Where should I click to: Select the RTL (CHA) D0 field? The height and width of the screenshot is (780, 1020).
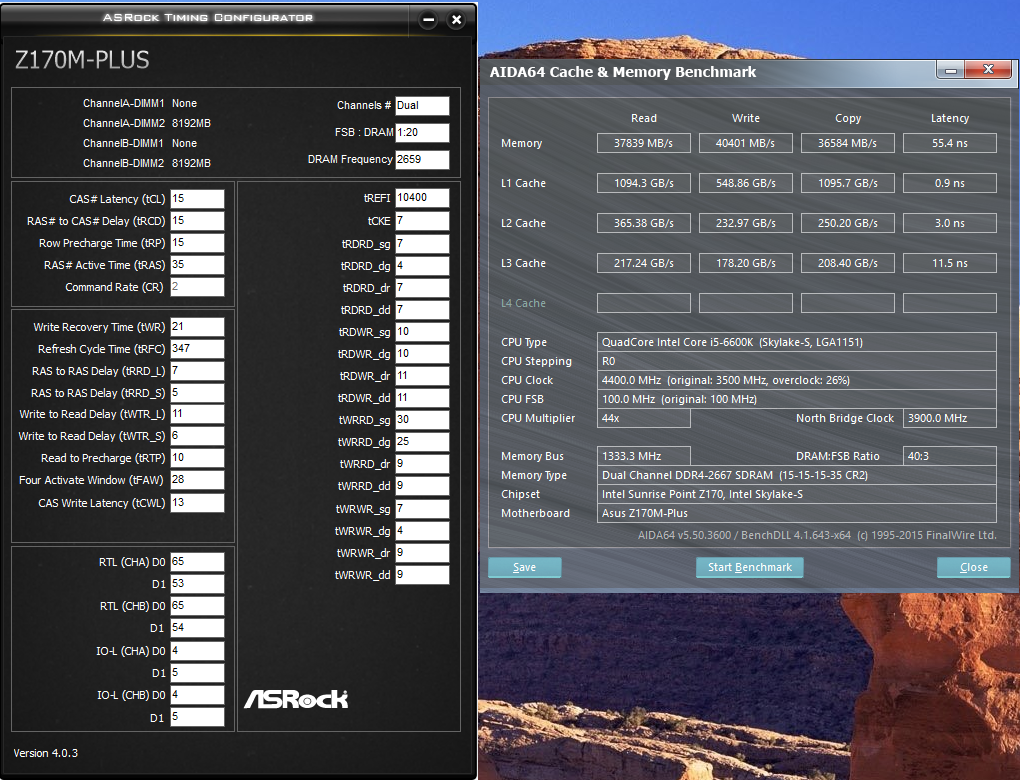pos(197,562)
